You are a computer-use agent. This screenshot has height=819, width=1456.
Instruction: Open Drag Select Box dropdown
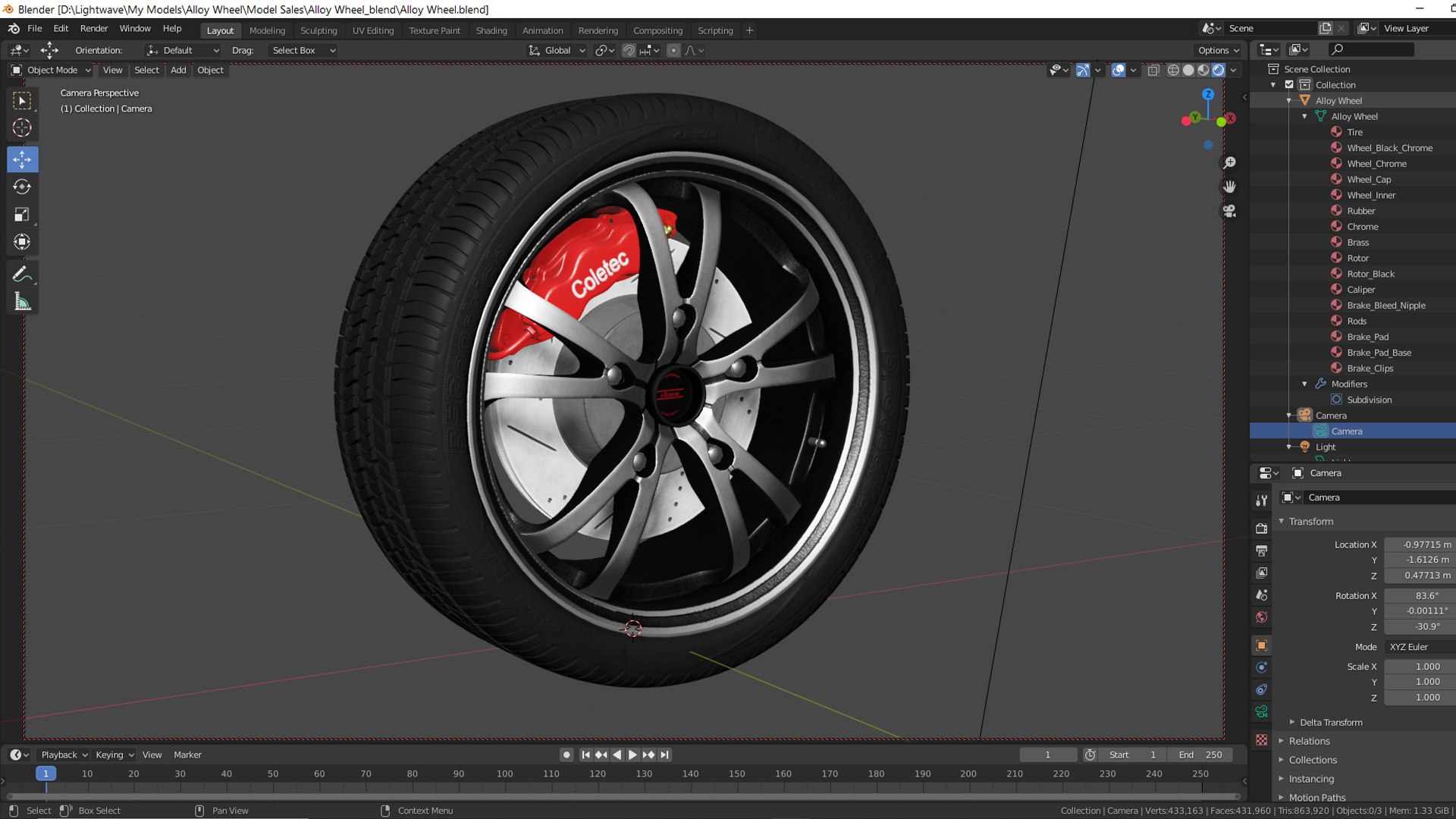coord(303,51)
